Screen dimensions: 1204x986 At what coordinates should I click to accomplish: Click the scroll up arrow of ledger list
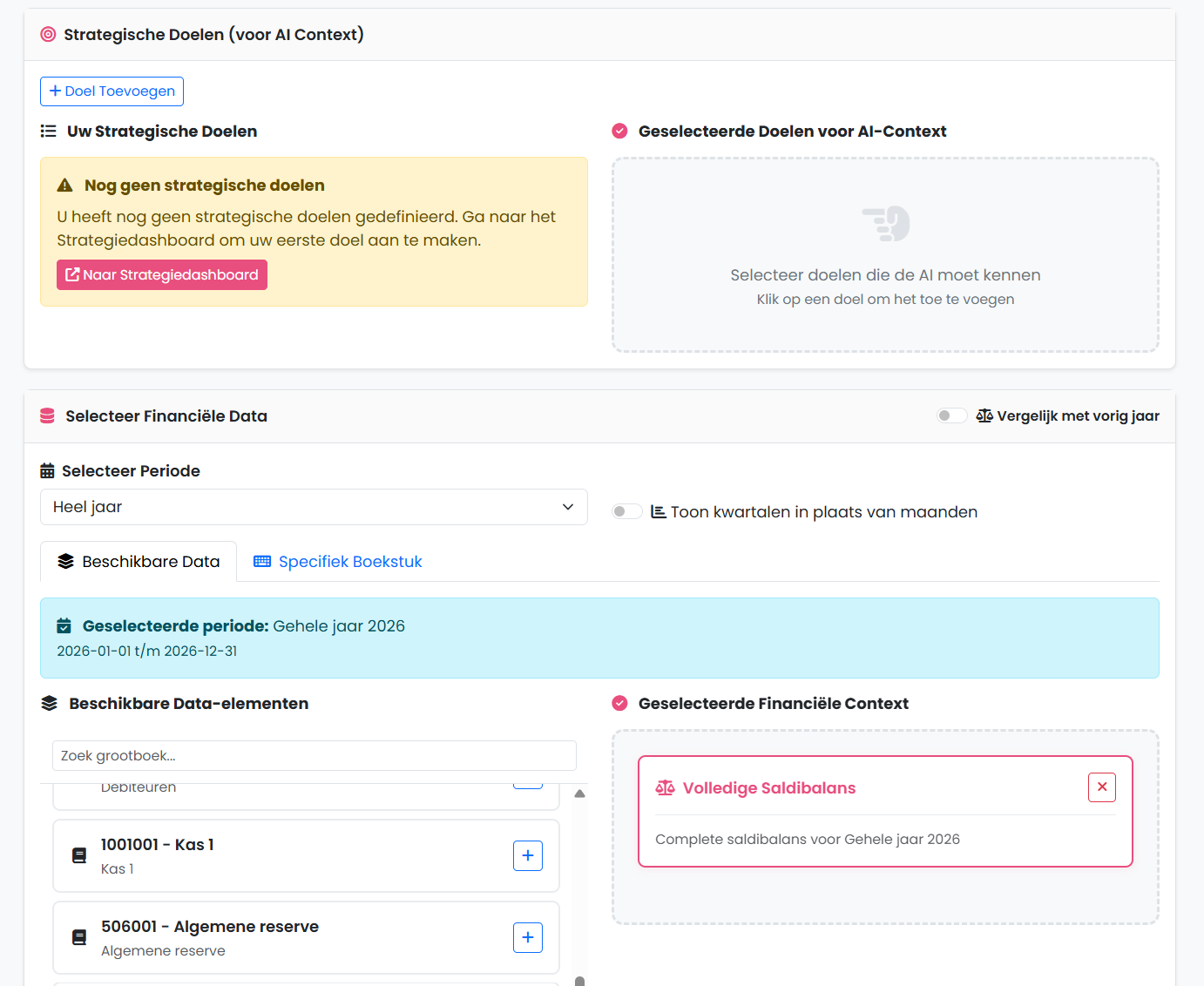click(579, 794)
